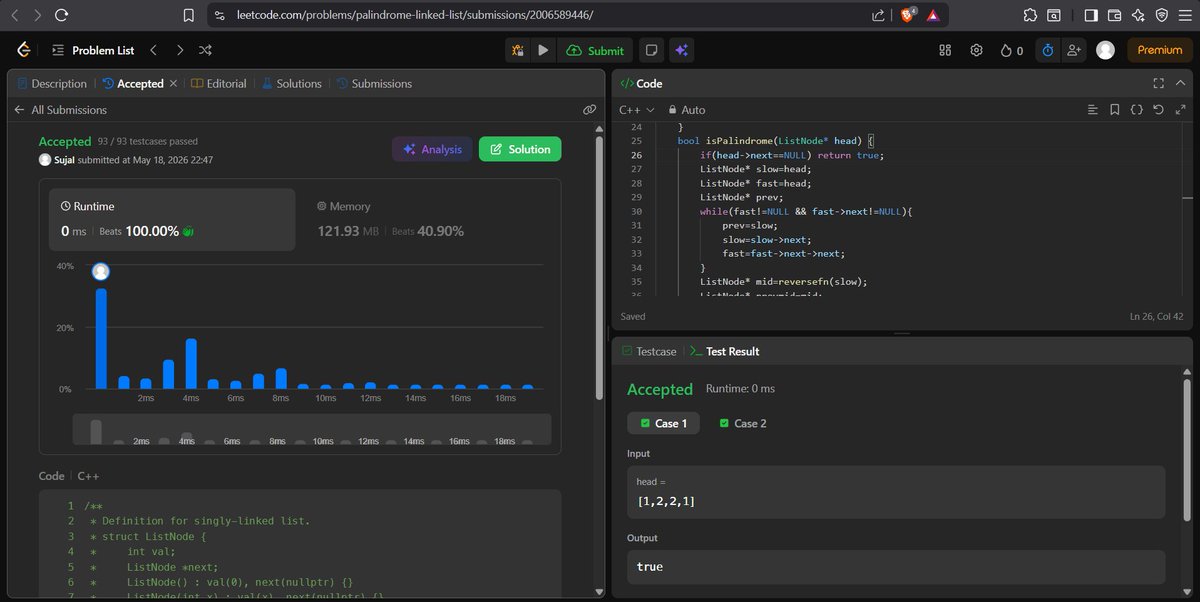Select the Memory stats card
Screen dimensions: 1200x602
pos(427,219)
